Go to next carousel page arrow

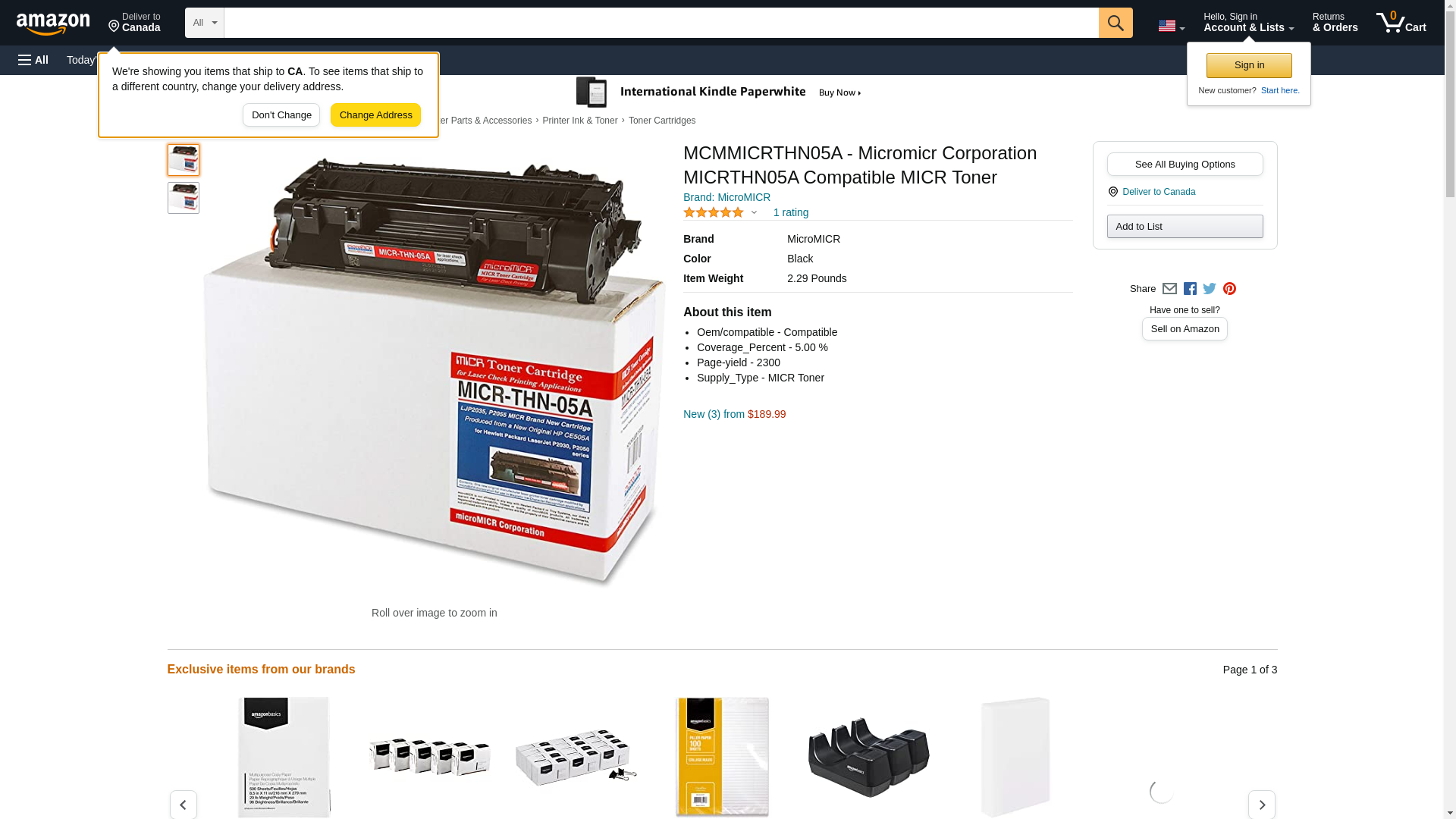[1261, 805]
